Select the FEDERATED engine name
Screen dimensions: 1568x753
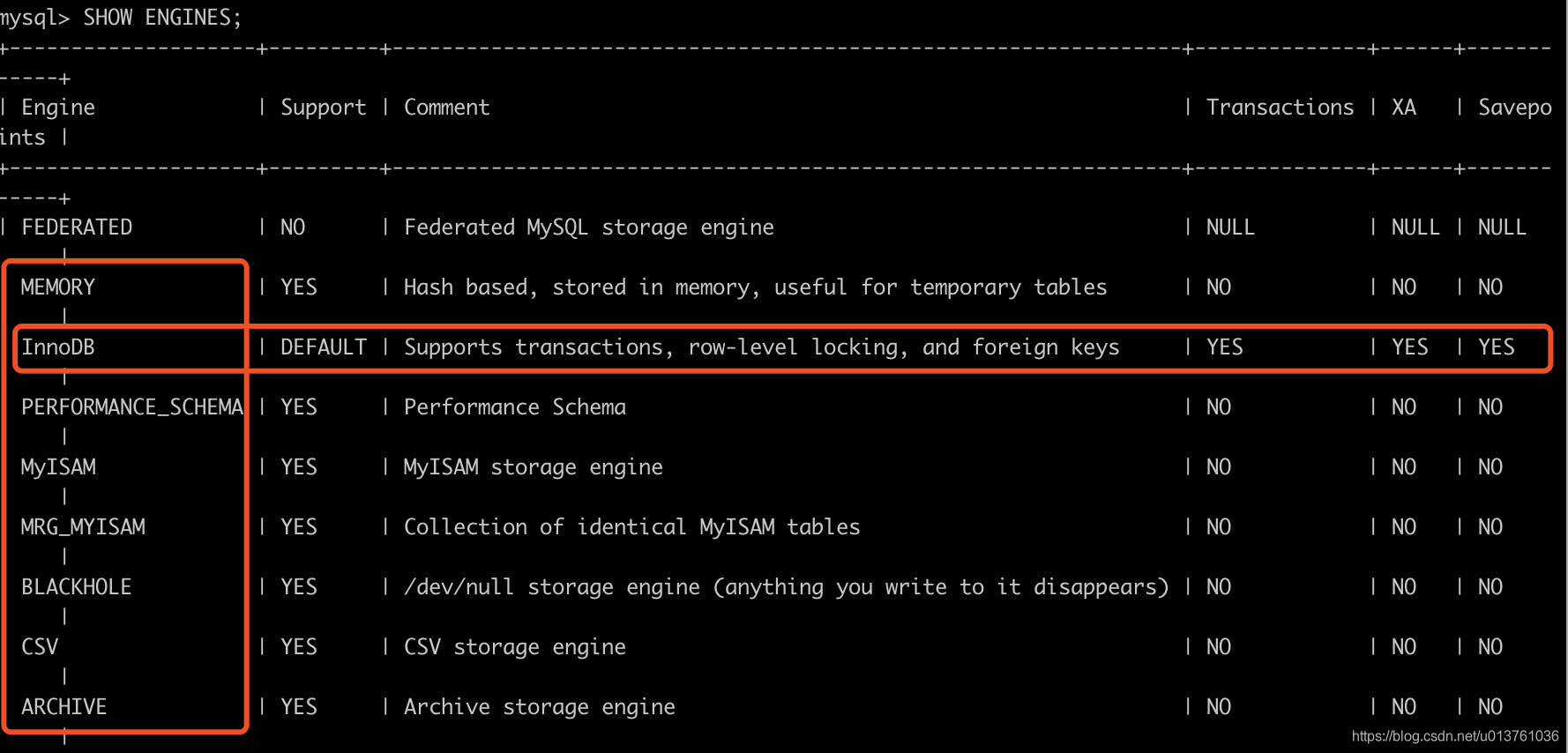coord(77,227)
